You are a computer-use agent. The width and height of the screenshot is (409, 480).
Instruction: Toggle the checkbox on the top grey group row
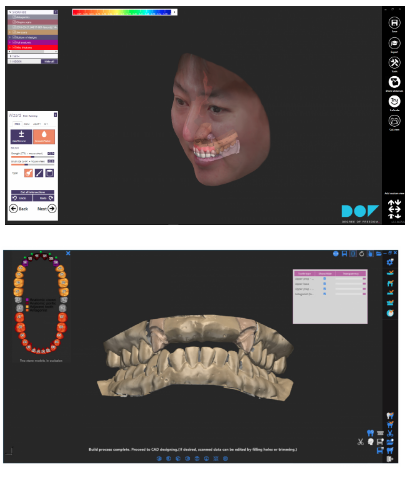[14, 17]
